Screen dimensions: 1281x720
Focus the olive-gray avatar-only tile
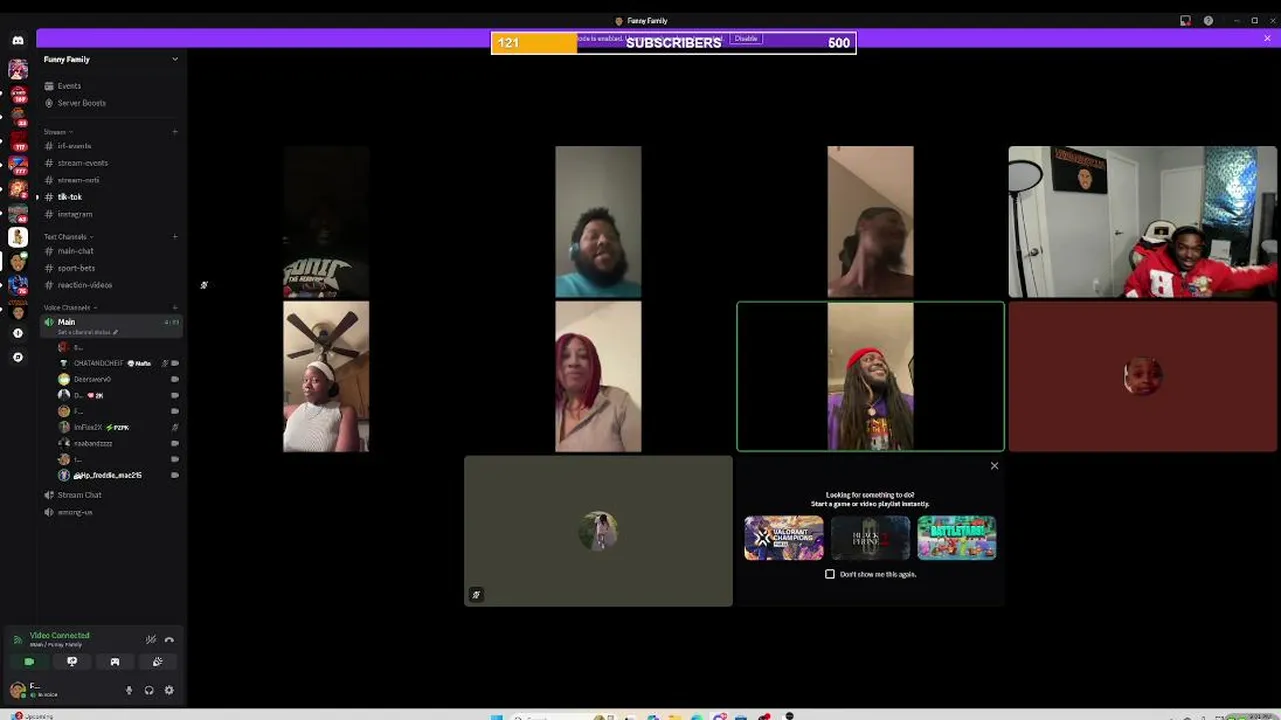[x=598, y=531]
